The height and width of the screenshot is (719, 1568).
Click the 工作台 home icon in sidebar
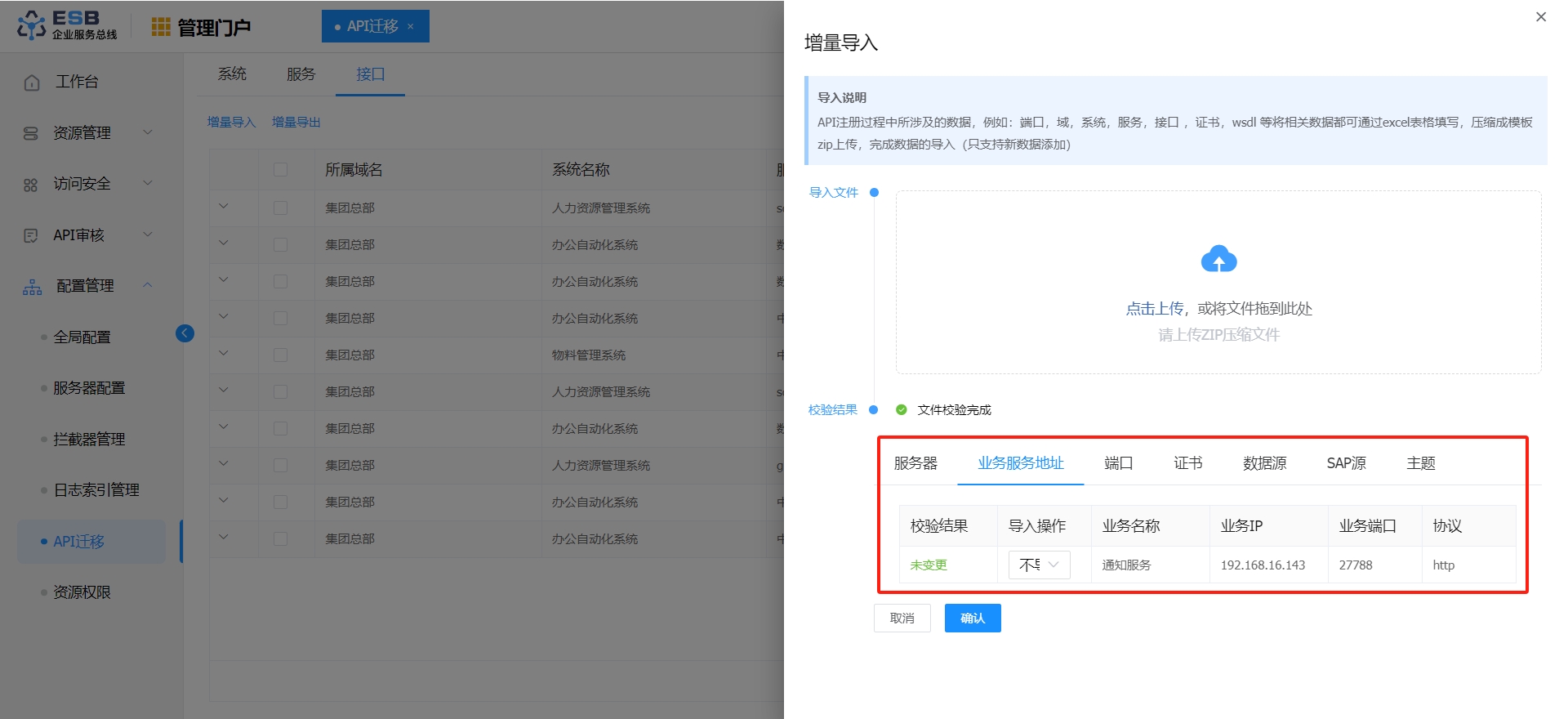[x=32, y=83]
